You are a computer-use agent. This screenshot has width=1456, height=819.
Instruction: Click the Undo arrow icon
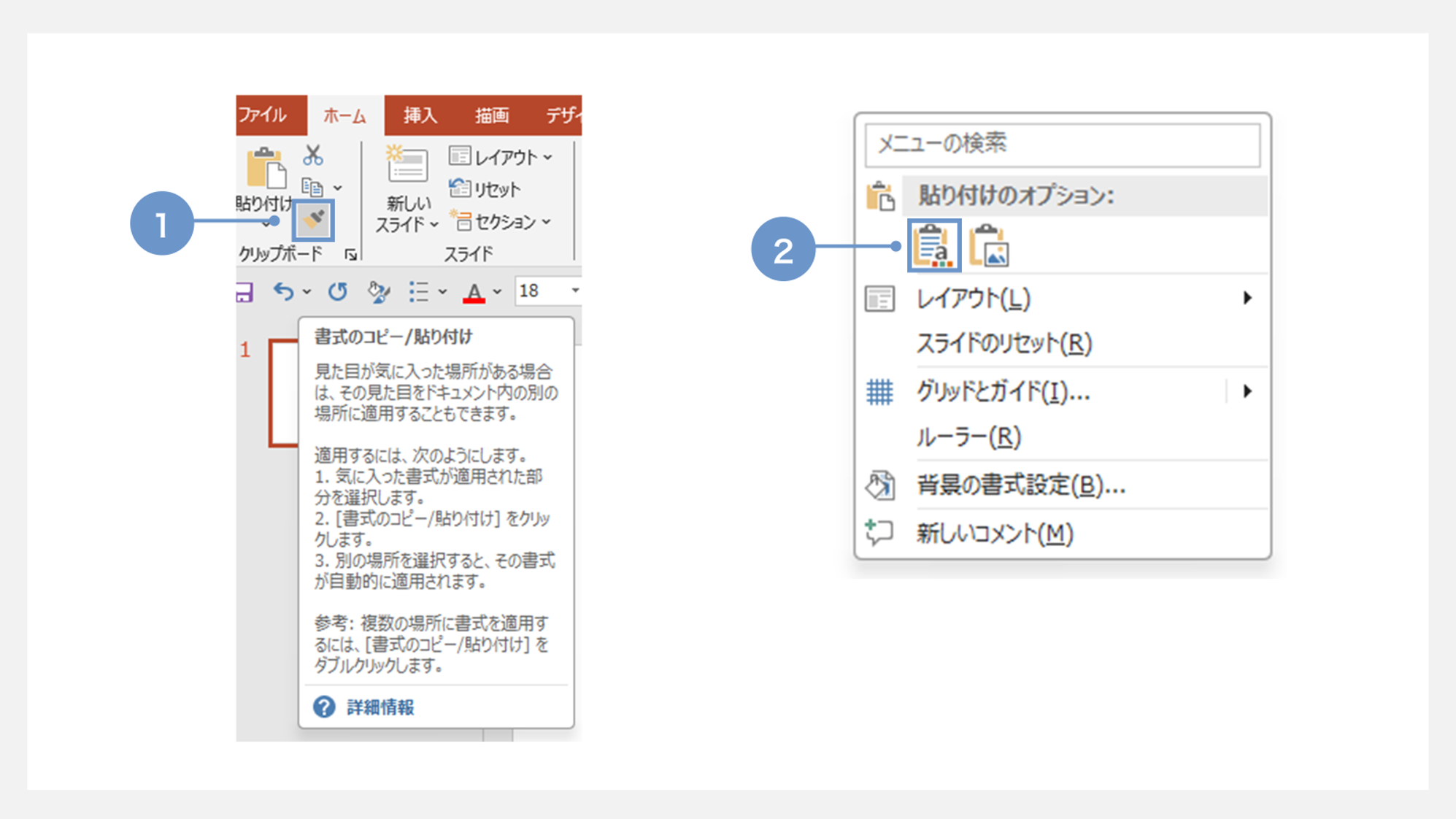285,291
